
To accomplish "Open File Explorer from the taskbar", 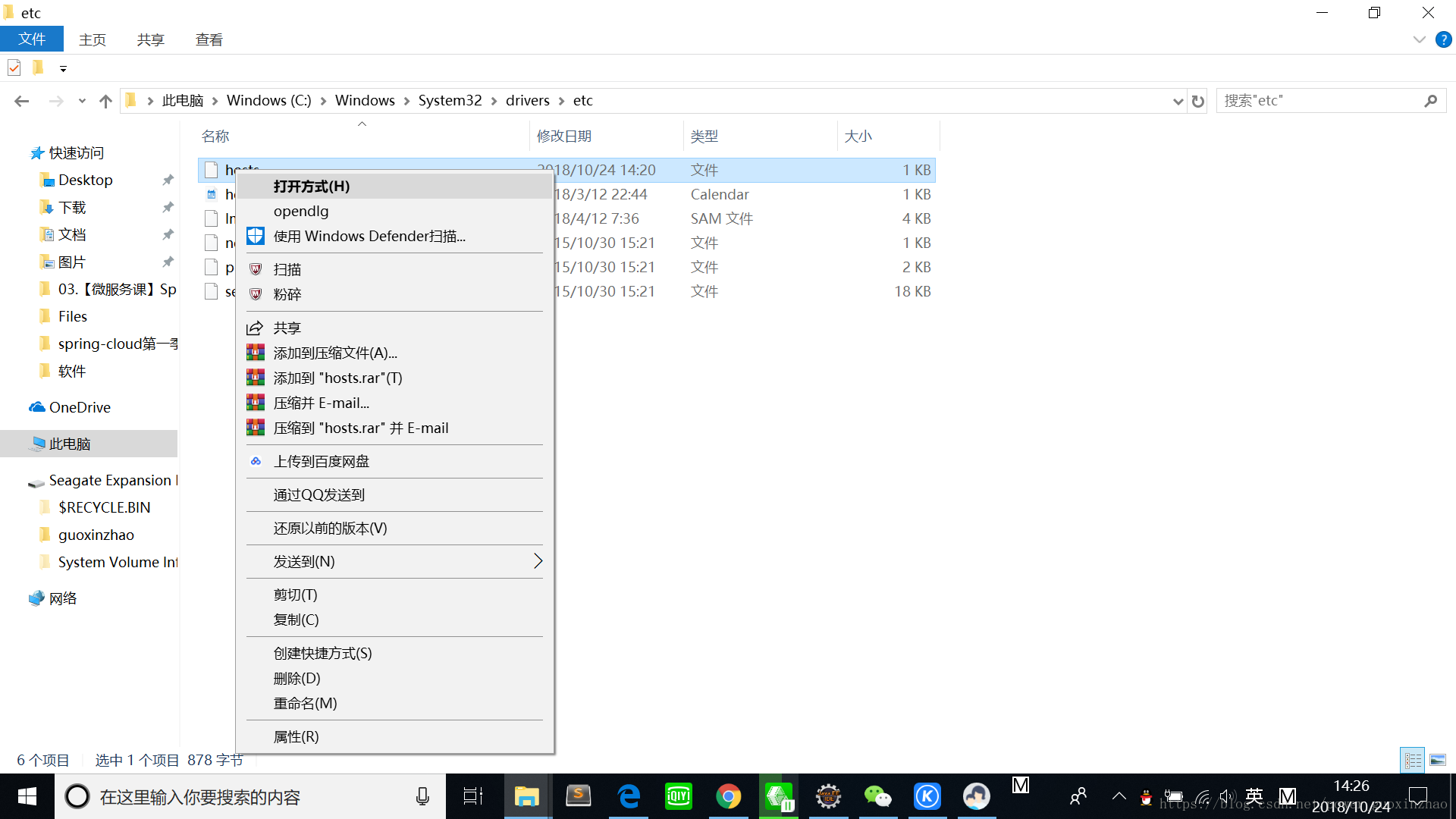I will [526, 796].
